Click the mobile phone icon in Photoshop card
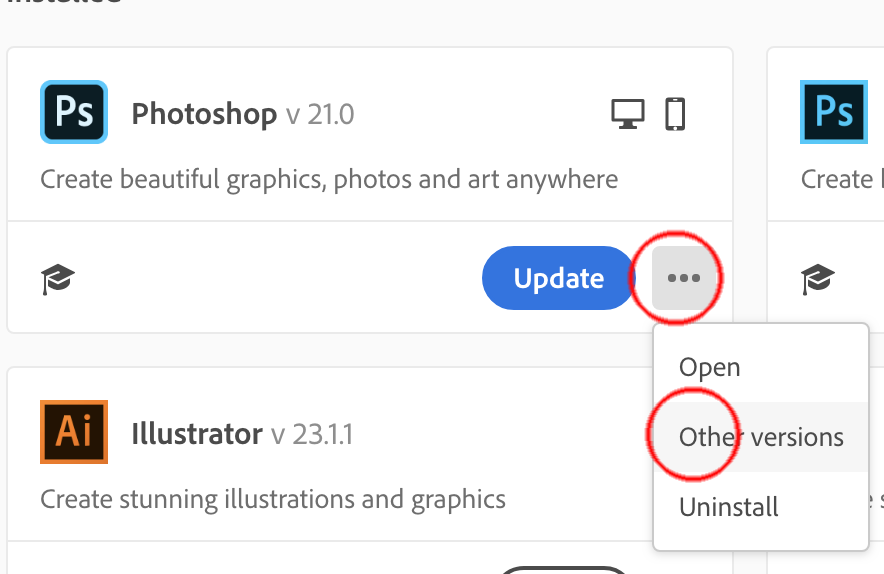 675,114
